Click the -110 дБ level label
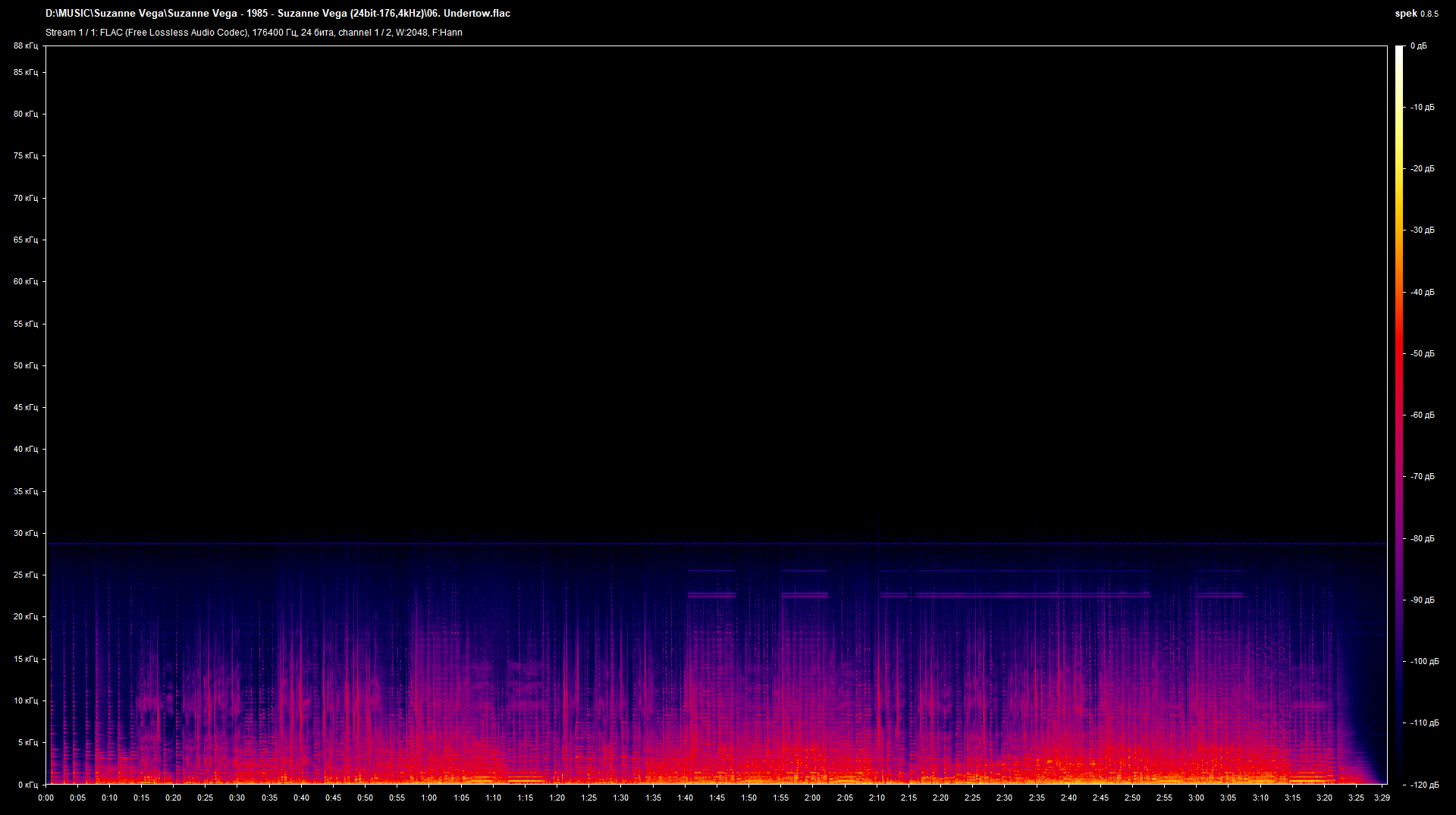1456x815 pixels. (x=1425, y=723)
